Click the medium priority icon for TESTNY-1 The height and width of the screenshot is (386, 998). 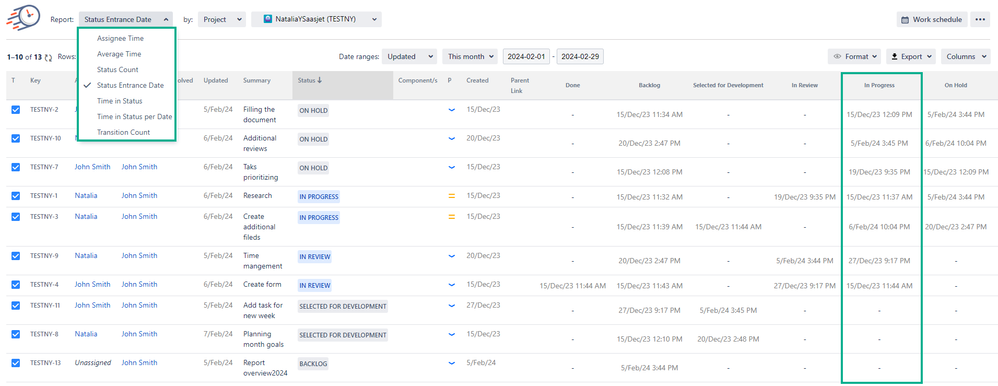tap(452, 196)
